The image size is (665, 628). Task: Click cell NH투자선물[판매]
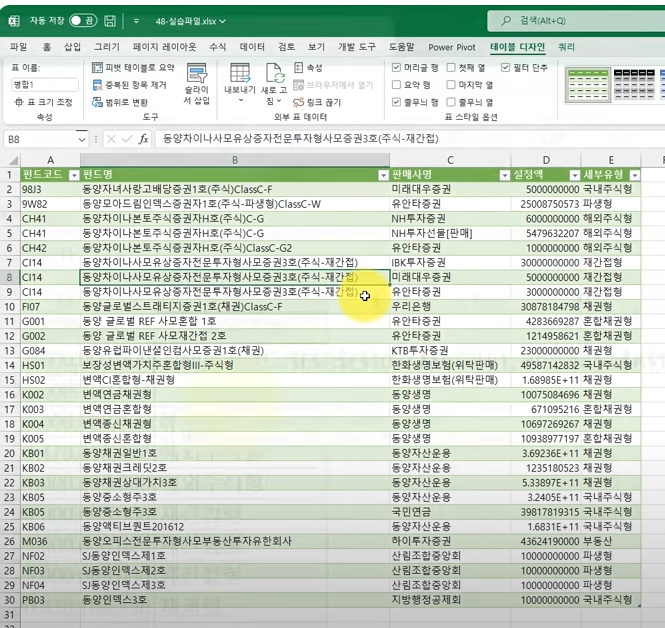450,233
